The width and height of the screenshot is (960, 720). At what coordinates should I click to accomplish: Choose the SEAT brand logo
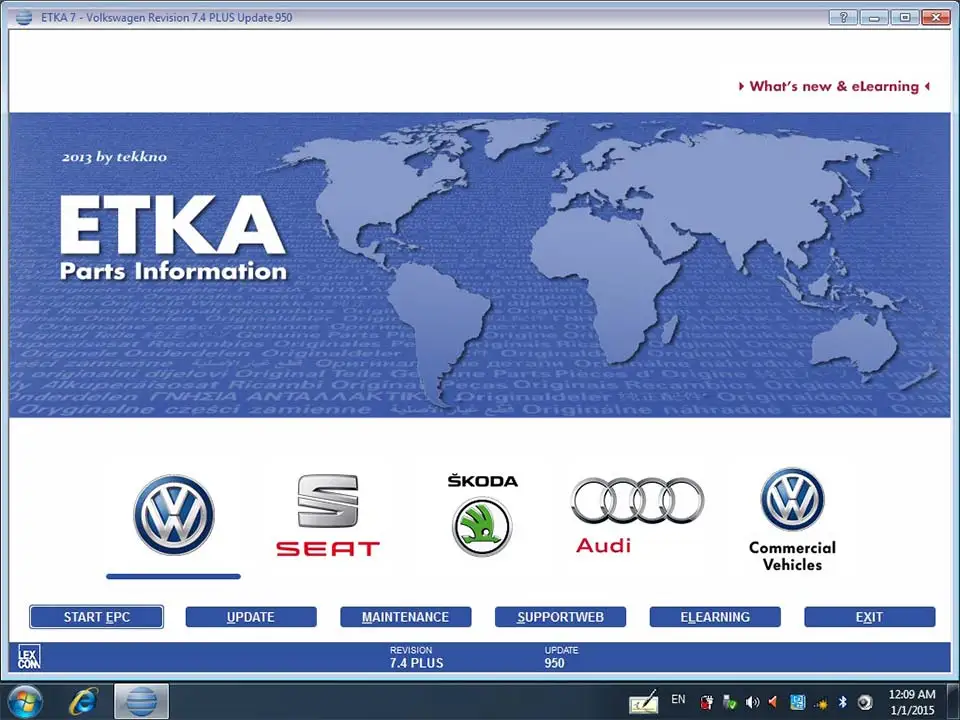328,515
